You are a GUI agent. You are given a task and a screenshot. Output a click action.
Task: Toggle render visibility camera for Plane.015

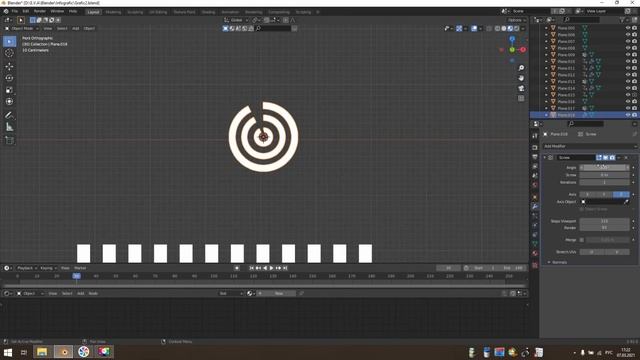coord(634,95)
